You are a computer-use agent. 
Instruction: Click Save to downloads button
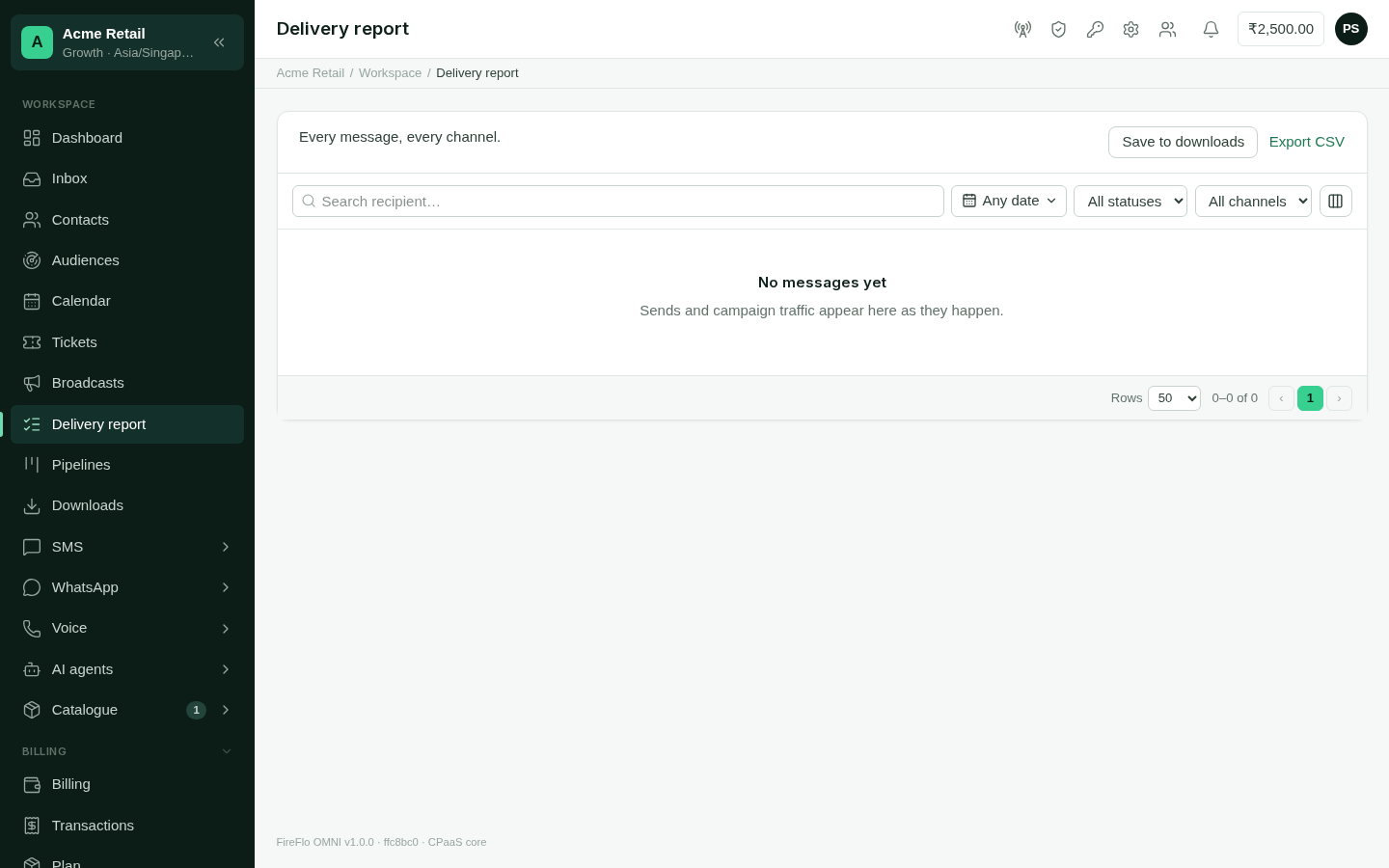click(1183, 142)
